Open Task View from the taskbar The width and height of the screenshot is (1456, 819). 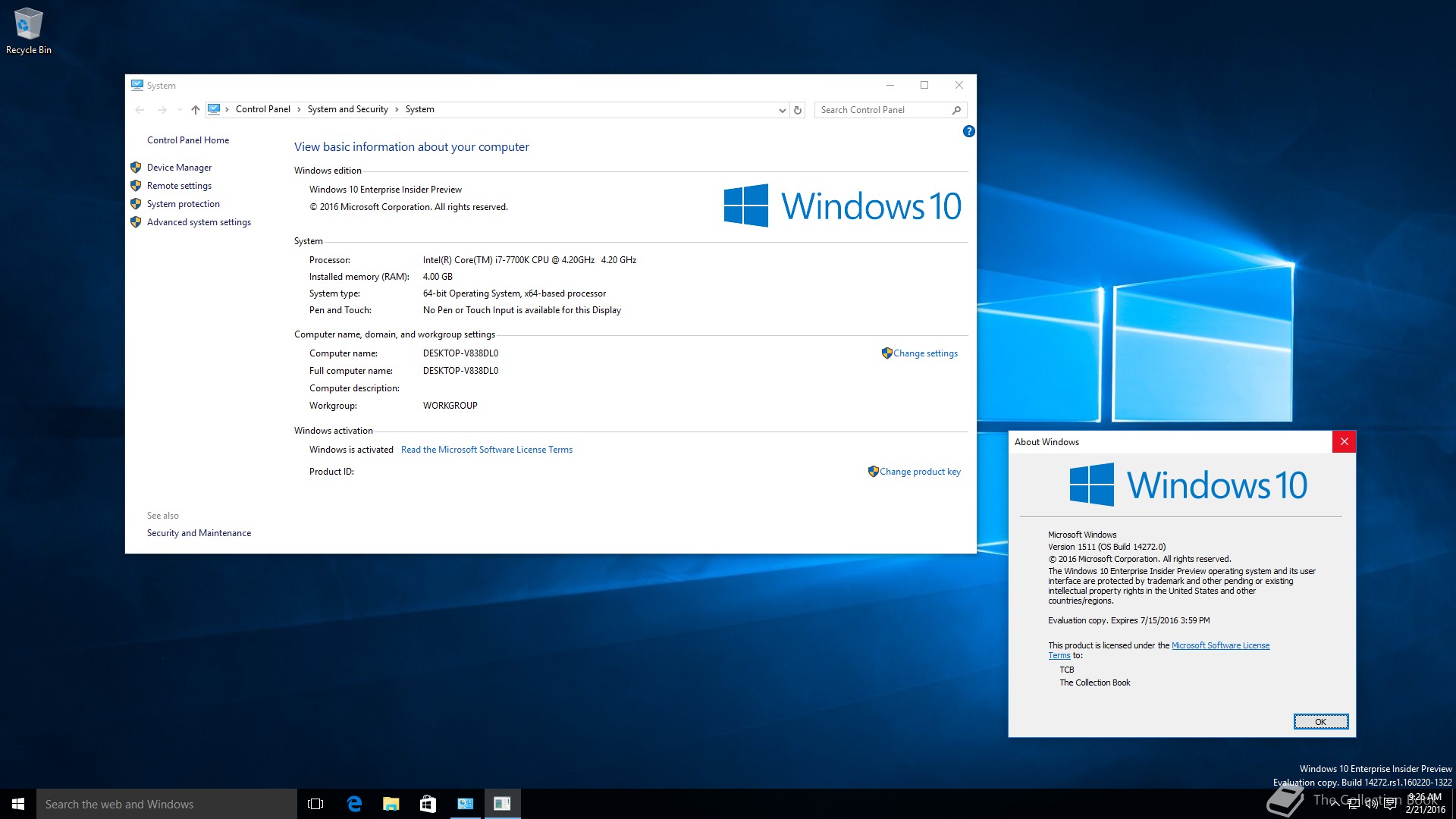pyautogui.click(x=315, y=804)
